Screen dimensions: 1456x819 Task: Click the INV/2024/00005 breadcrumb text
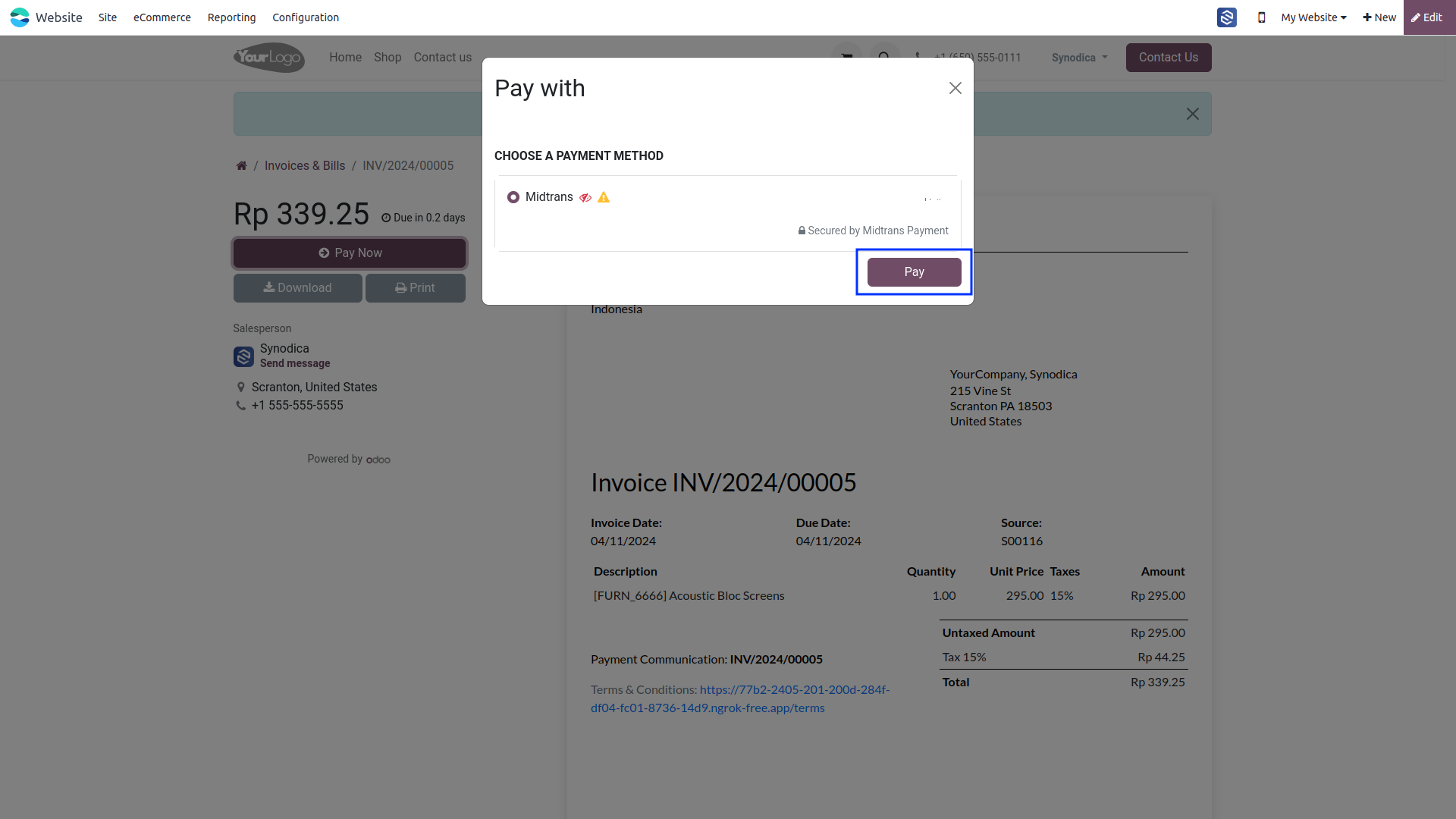pos(408,165)
